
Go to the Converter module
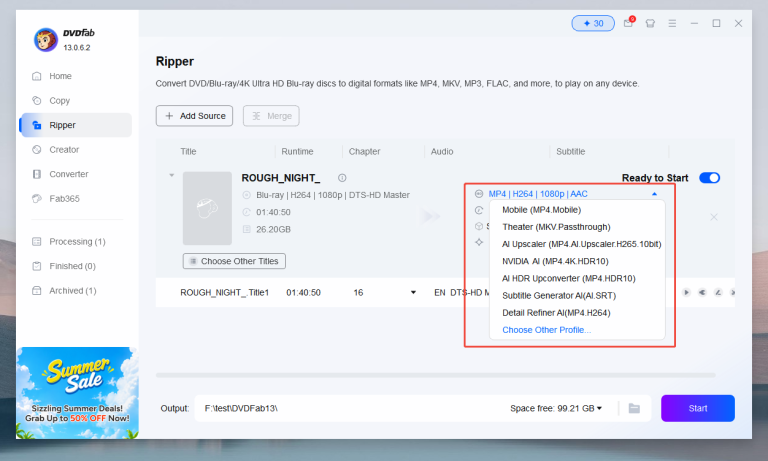[69, 174]
